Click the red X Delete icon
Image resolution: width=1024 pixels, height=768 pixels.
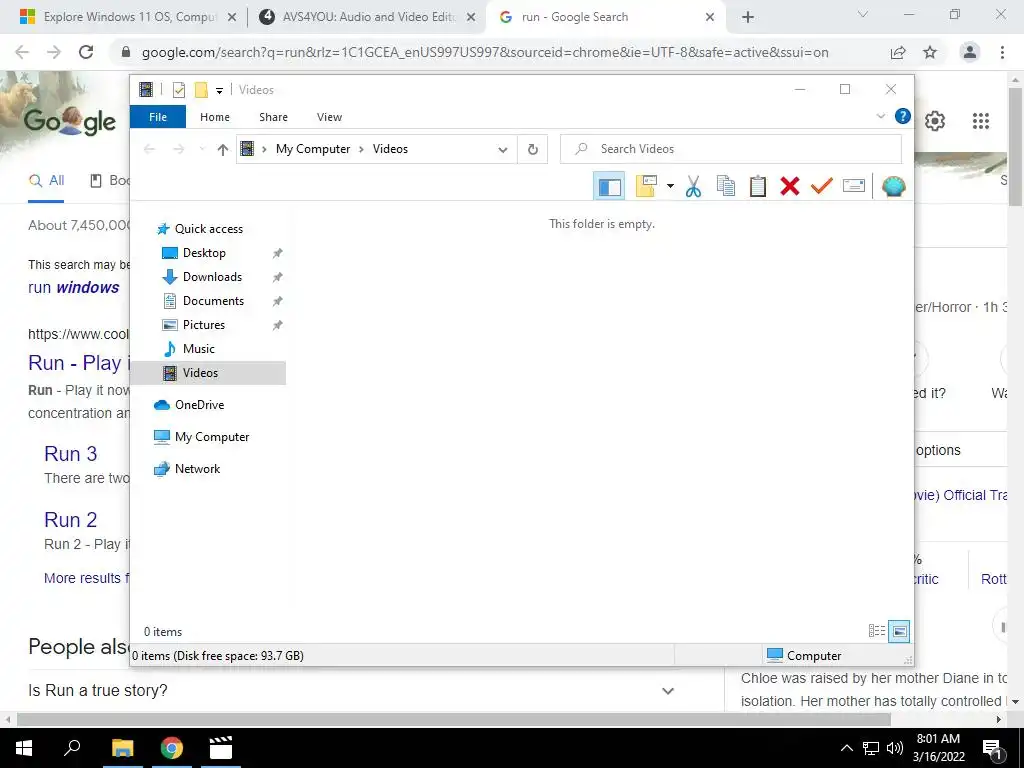(790, 187)
